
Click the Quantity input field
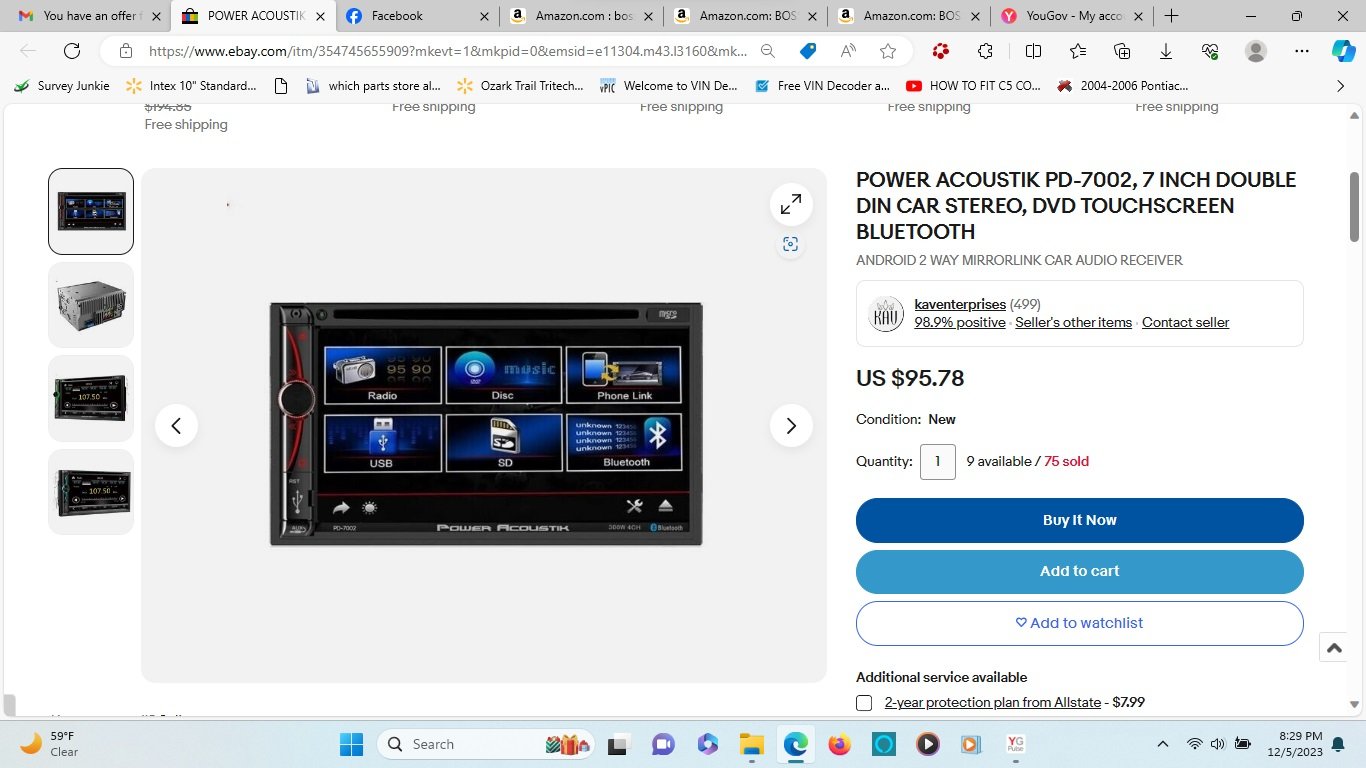[x=938, y=461]
